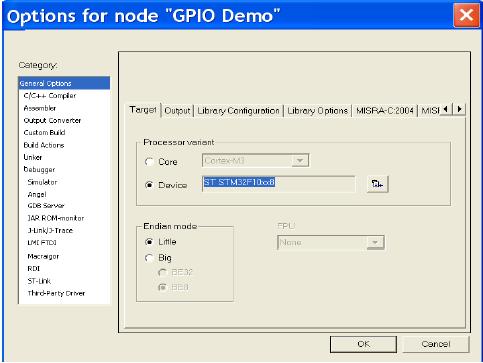
Task: Select the Core radio button
Action: point(149,162)
